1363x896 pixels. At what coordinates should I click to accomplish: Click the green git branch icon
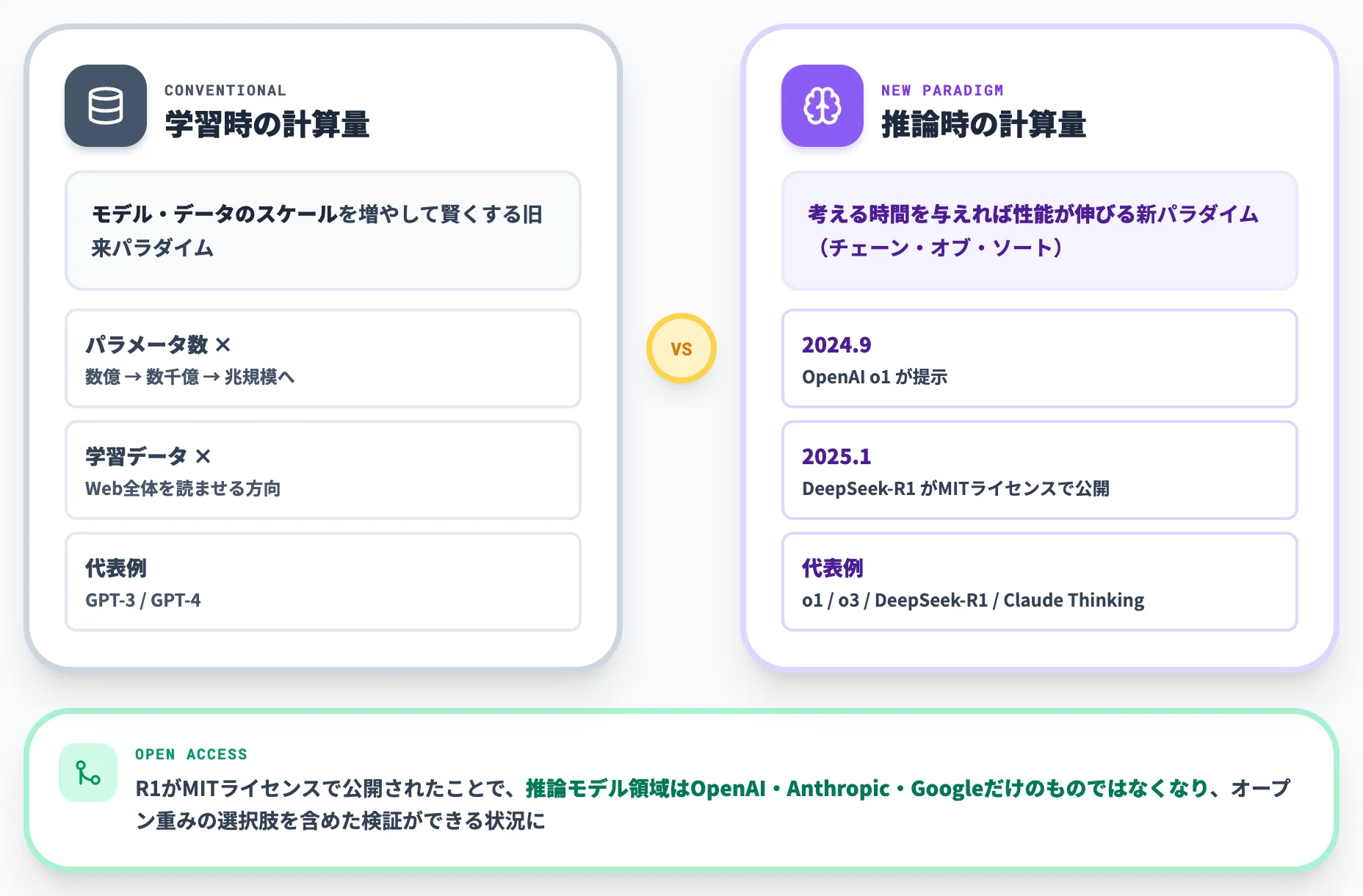[88, 773]
